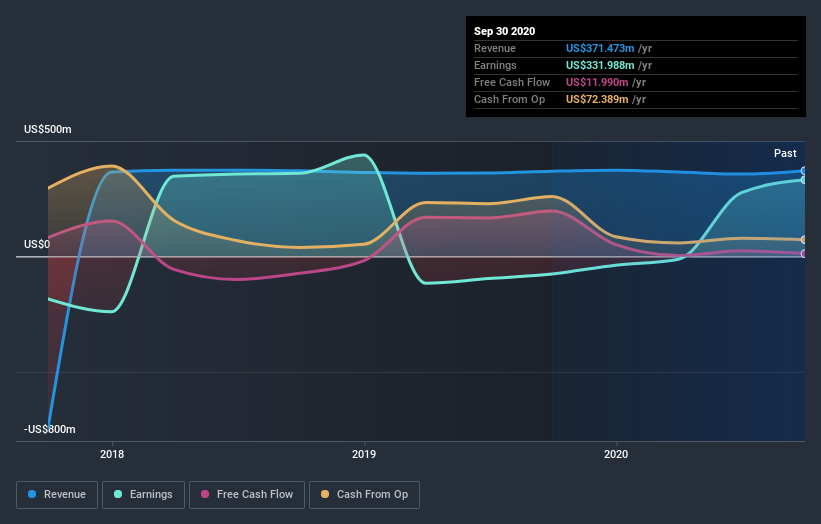Image resolution: width=821 pixels, height=524 pixels.
Task: Click the blue Revenue endpoint marker
Action: [x=804, y=171]
